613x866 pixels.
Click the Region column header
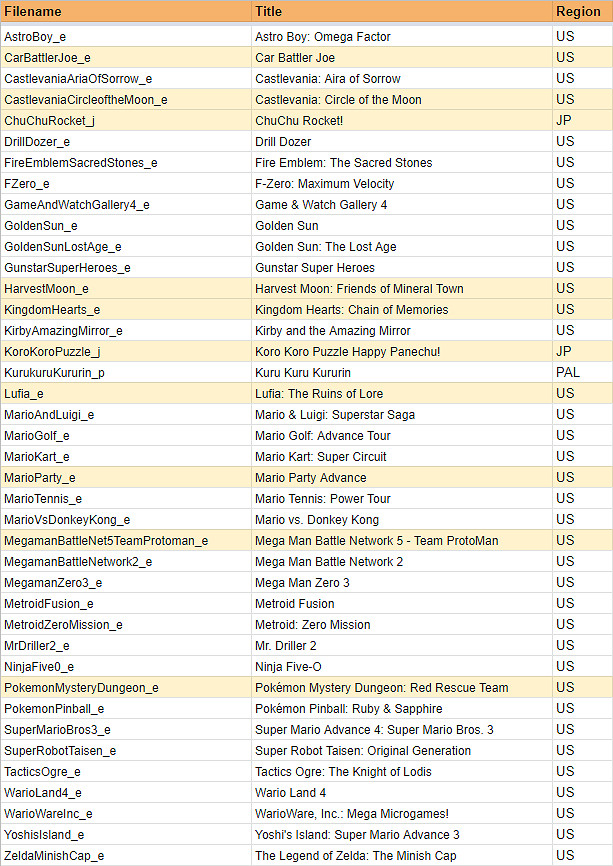pyautogui.click(x=579, y=12)
